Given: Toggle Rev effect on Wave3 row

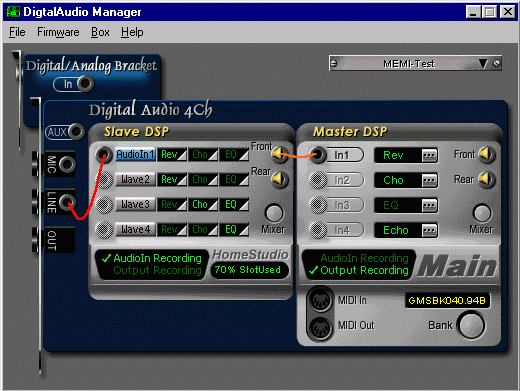Looking at the screenshot, I should pos(172,204).
